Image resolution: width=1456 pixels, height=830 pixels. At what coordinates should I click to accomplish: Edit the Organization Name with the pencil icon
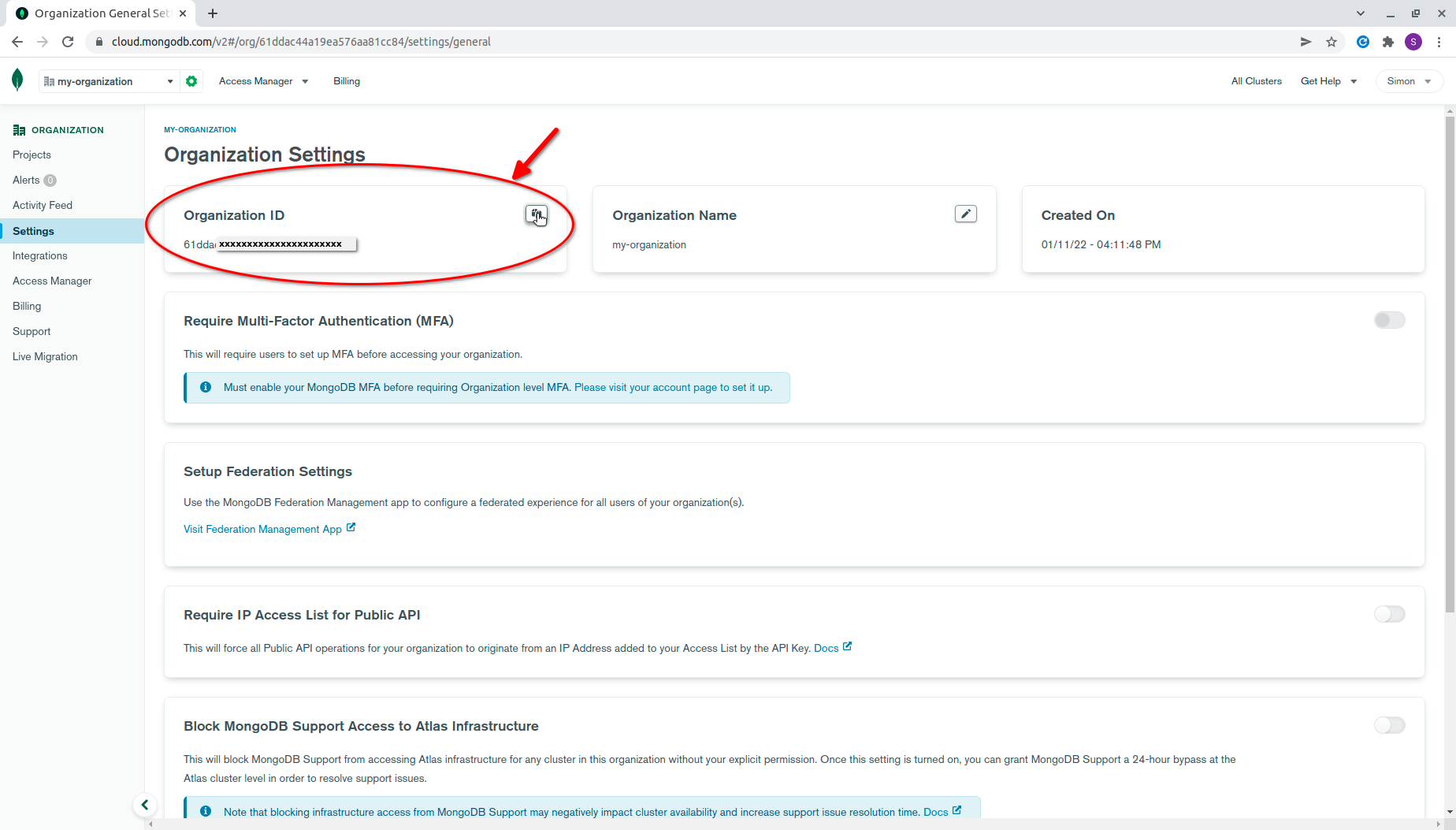click(x=965, y=214)
